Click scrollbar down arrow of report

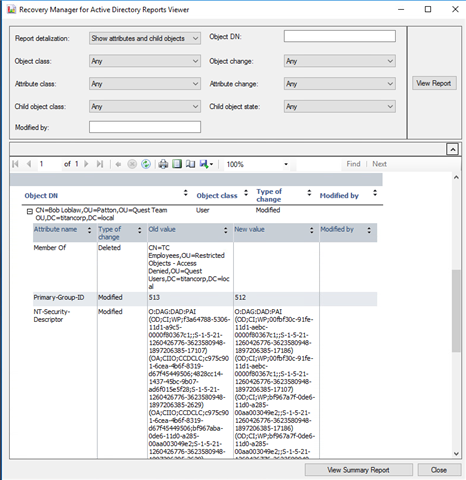coord(456,454)
